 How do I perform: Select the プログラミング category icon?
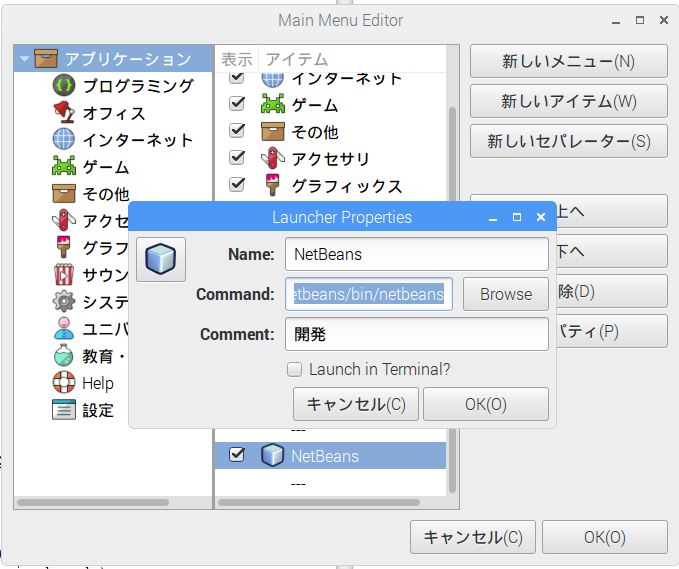[x=64, y=86]
